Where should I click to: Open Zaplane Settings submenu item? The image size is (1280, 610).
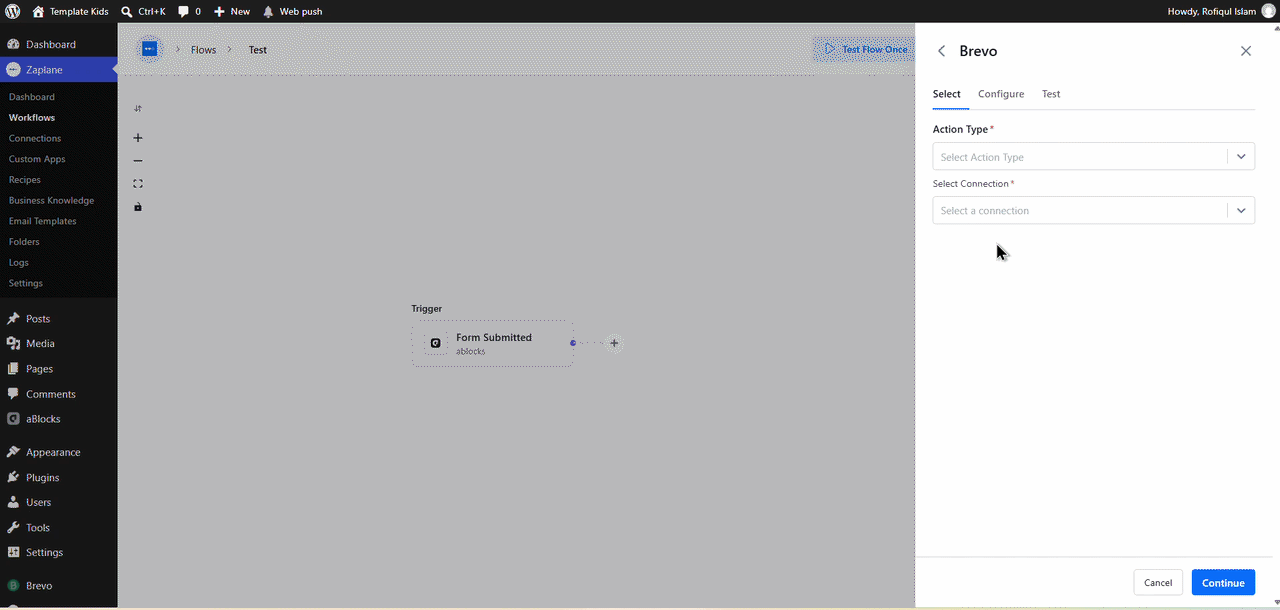click(x=26, y=283)
